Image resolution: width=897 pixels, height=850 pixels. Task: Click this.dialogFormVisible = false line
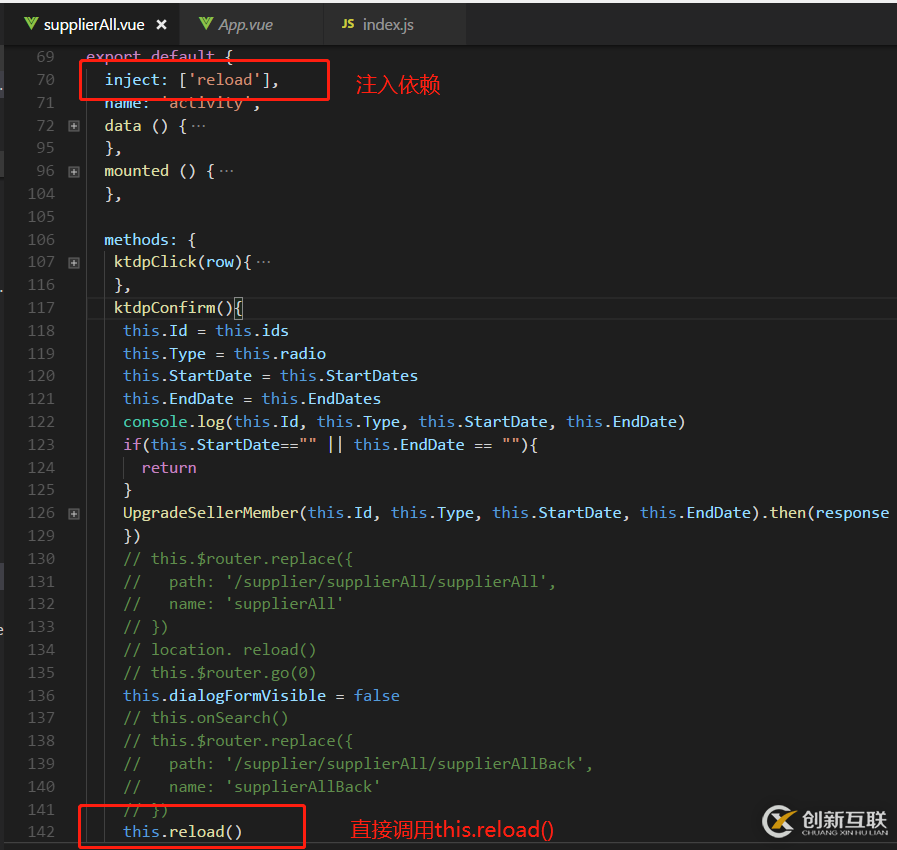[261, 696]
